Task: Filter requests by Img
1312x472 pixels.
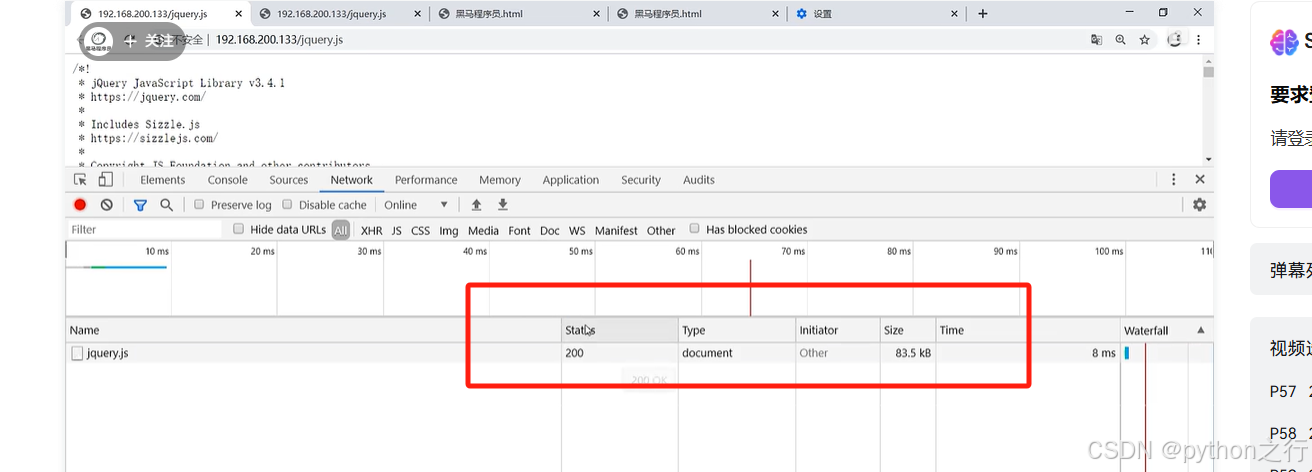Action: click(449, 230)
